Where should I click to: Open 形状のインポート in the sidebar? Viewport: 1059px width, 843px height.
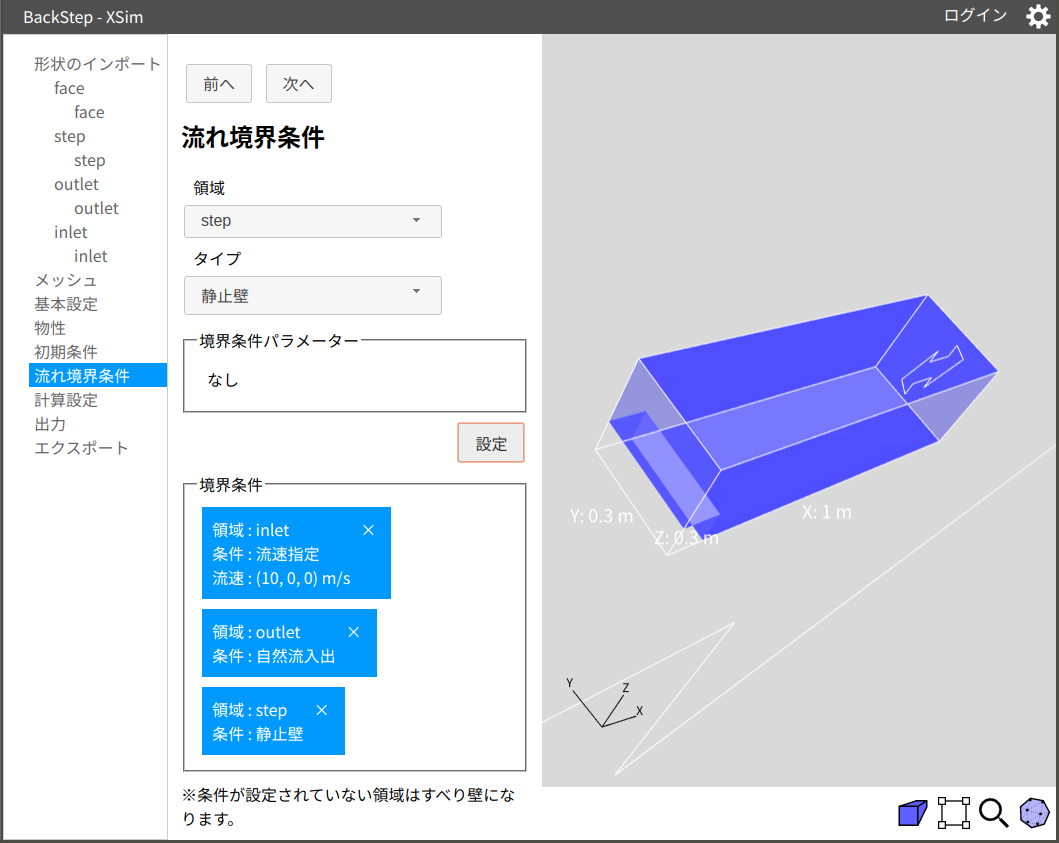97,64
